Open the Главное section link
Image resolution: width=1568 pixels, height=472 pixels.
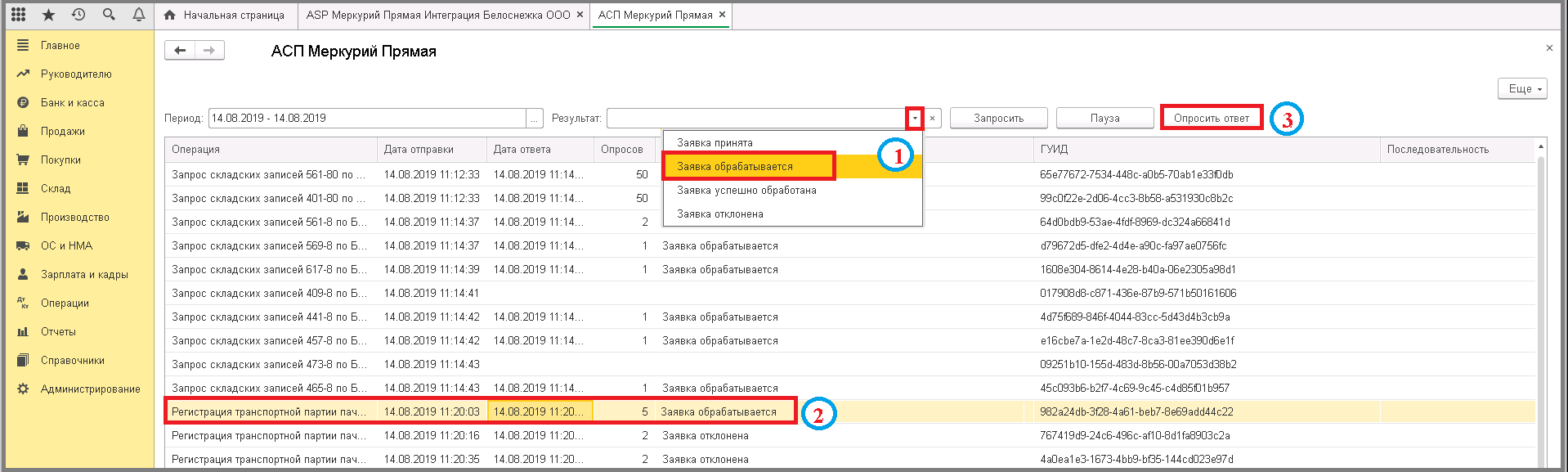tap(60, 45)
